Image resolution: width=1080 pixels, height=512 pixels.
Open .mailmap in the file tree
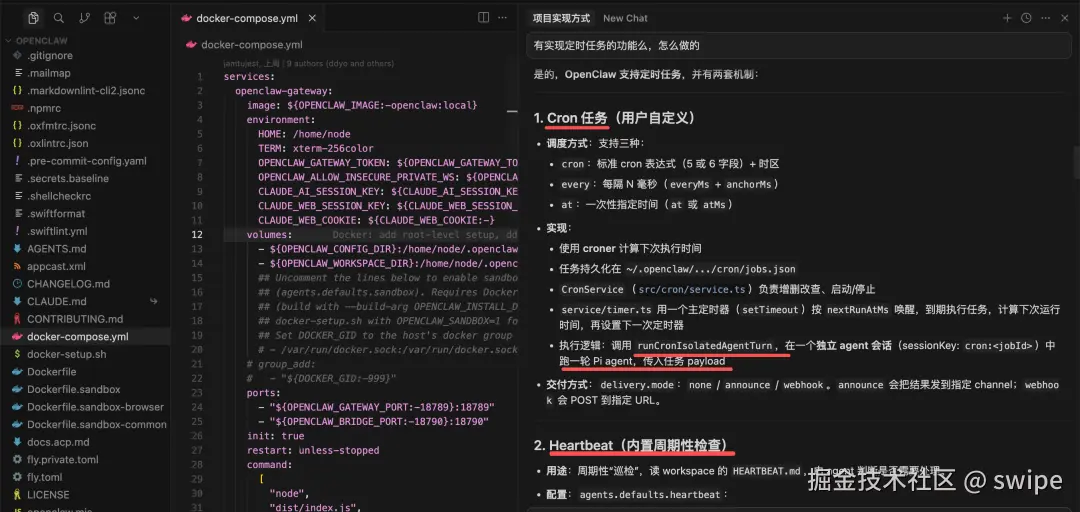click(49, 73)
